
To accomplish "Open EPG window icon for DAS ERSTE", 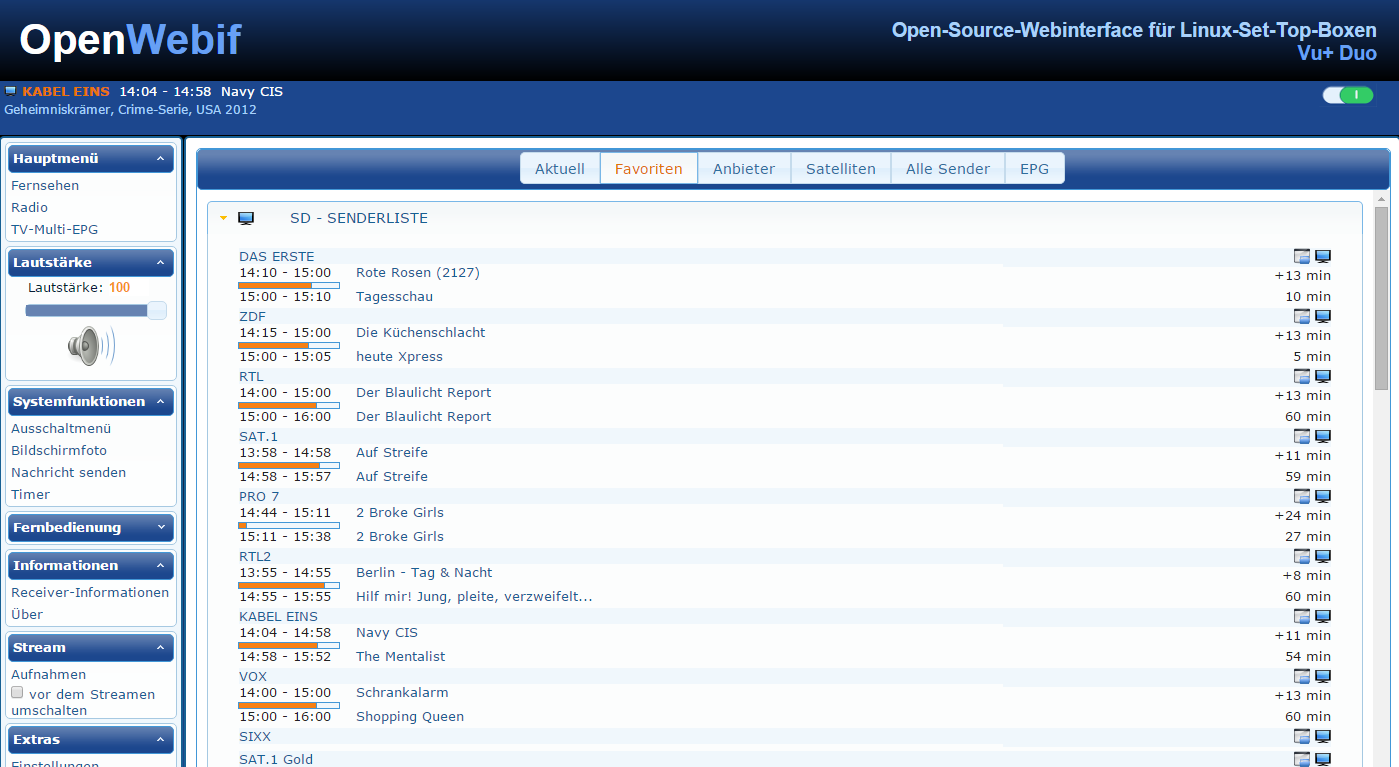I will pos(1302,256).
